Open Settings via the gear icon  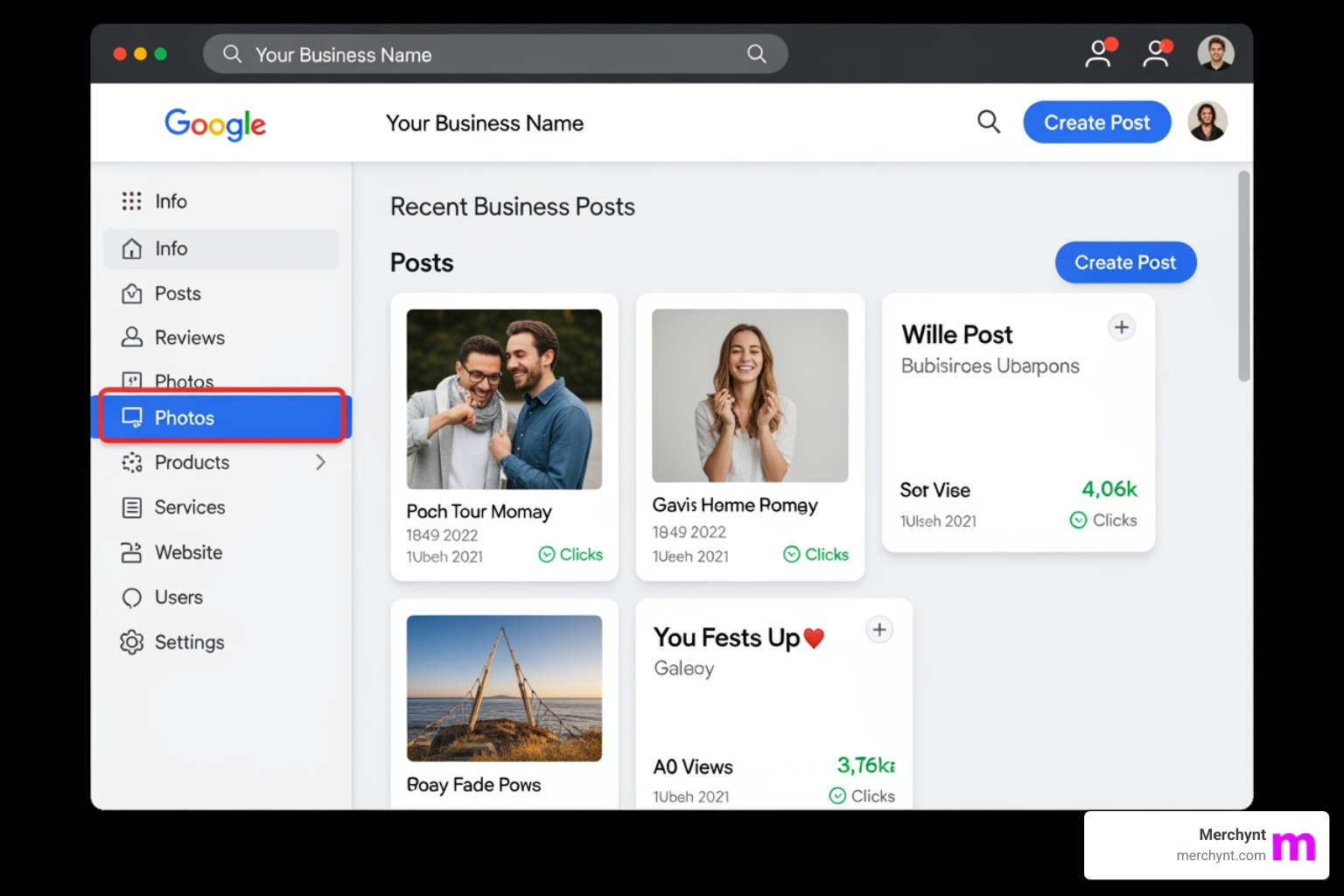coord(131,642)
